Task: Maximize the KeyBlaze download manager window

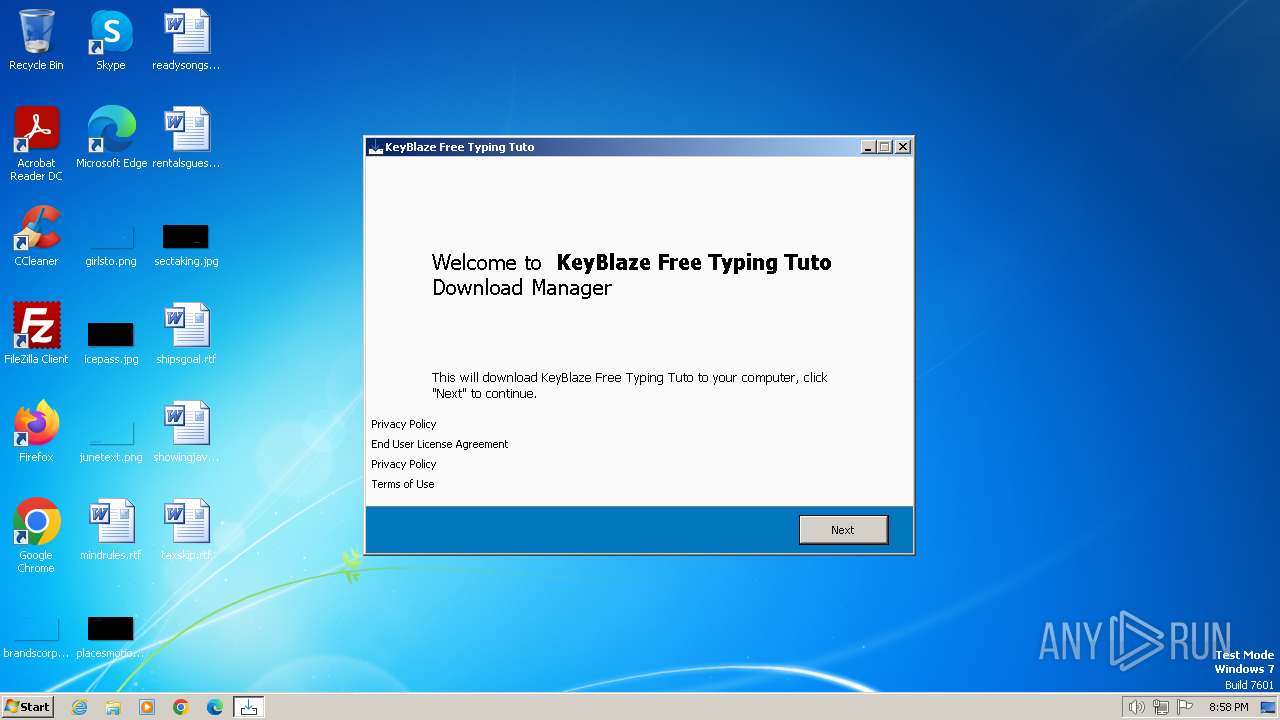Action: pyautogui.click(x=885, y=147)
